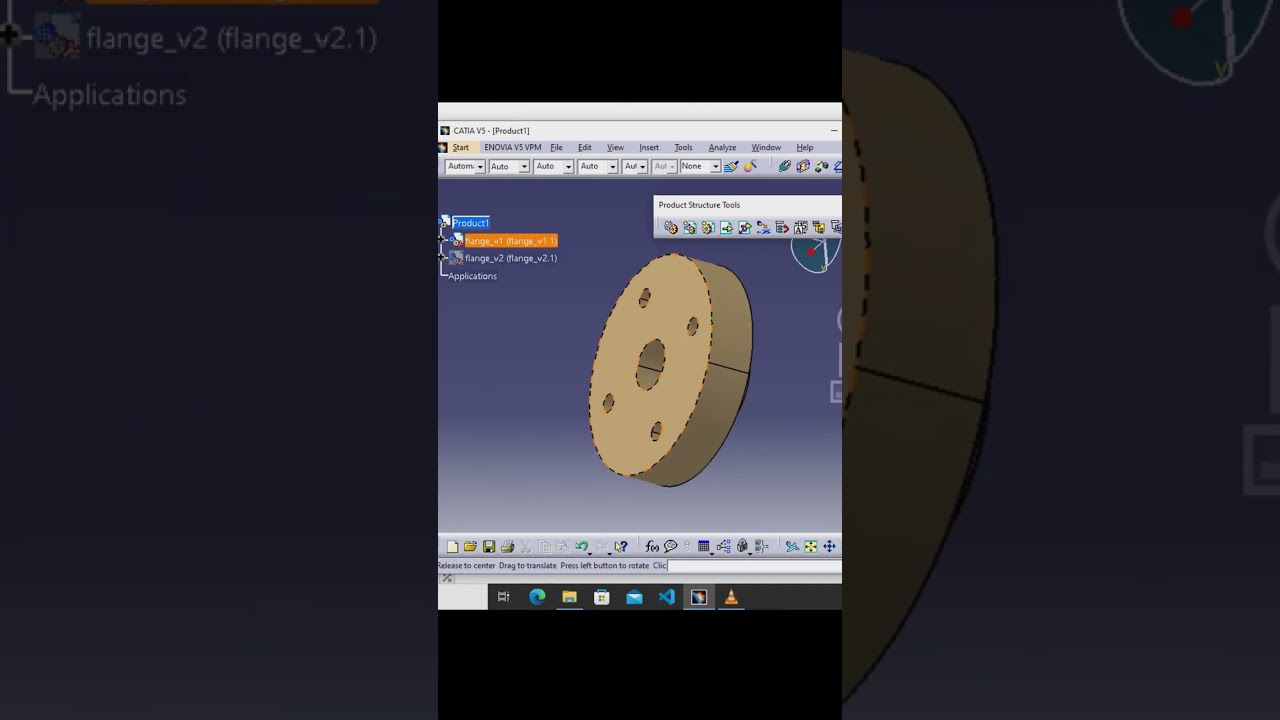Open the ENOVIA V5 VPM menu
This screenshot has height=720, width=1280.
(512, 147)
